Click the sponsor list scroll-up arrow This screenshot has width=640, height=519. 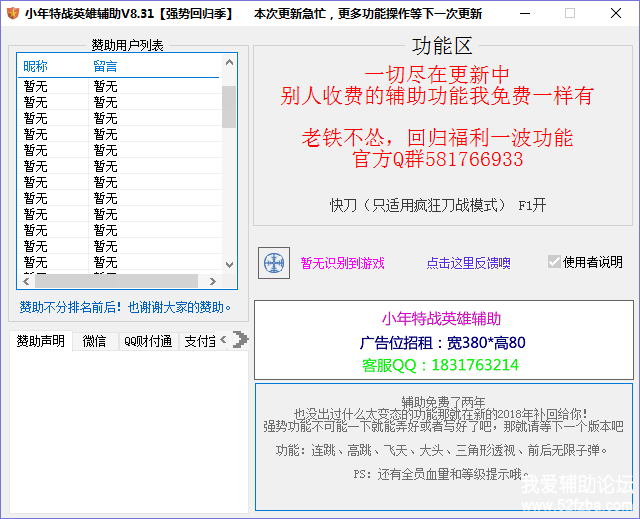tap(229, 63)
